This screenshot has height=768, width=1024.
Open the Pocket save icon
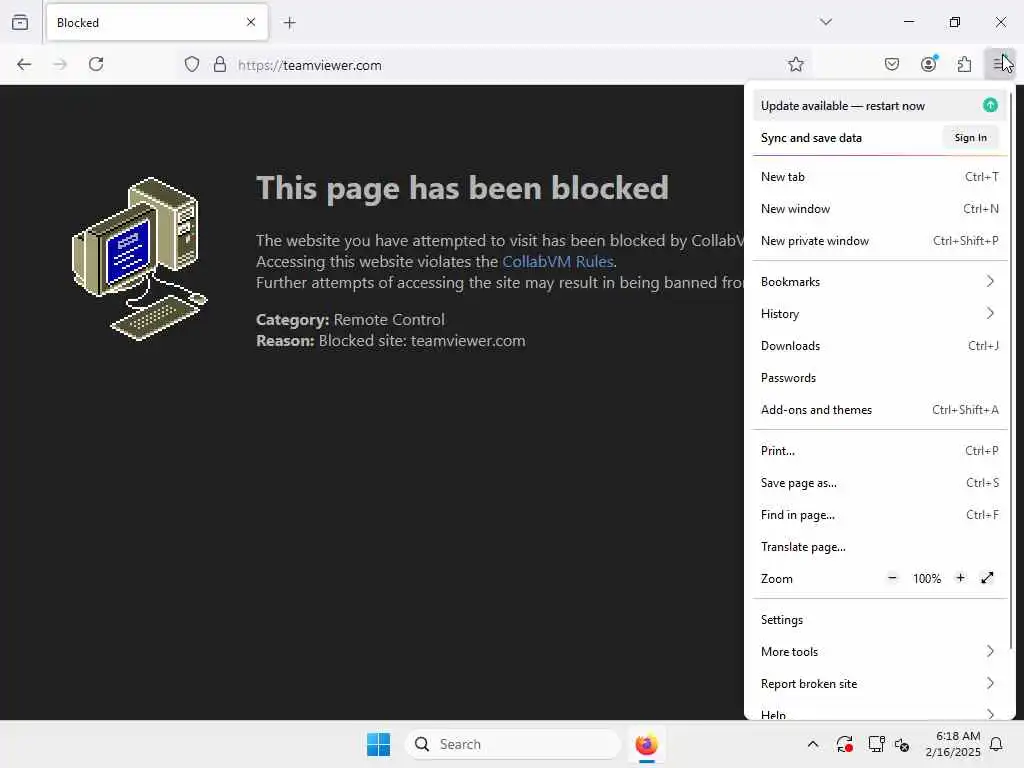pyautogui.click(x=891, y=64)
